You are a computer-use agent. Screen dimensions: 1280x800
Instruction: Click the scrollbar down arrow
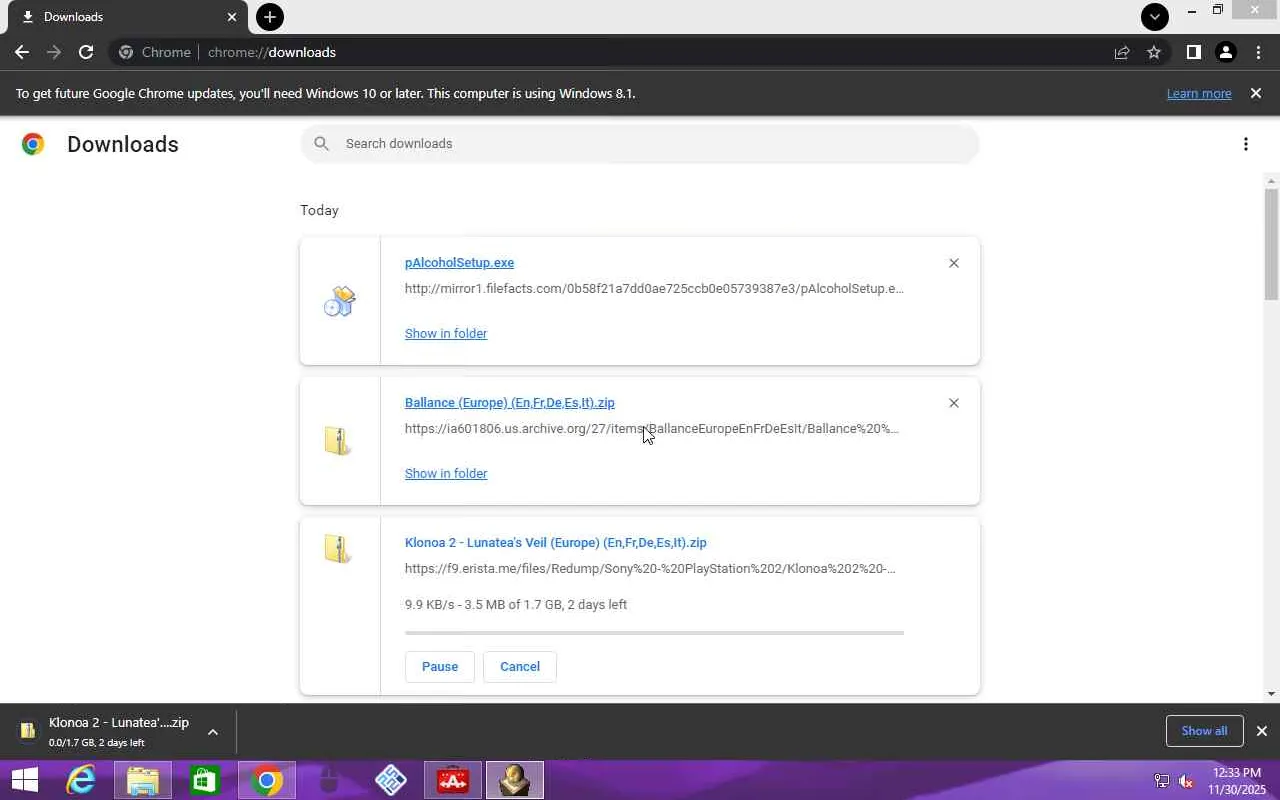1272,694
